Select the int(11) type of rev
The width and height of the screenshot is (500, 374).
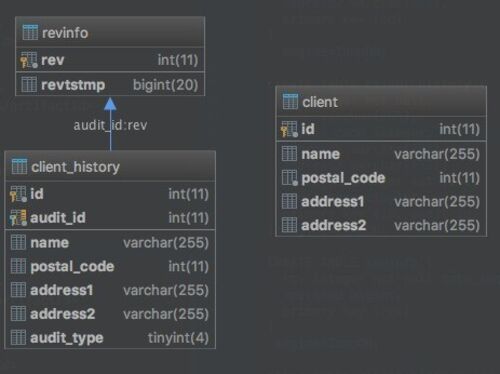coord(178,60)
